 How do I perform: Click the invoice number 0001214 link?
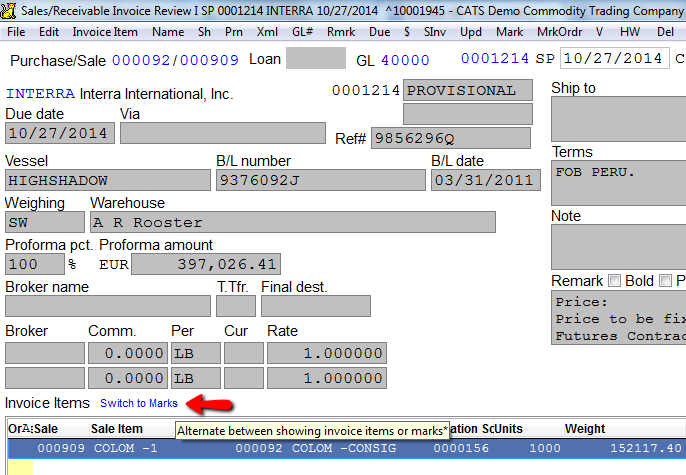click(x=495, y=58)
